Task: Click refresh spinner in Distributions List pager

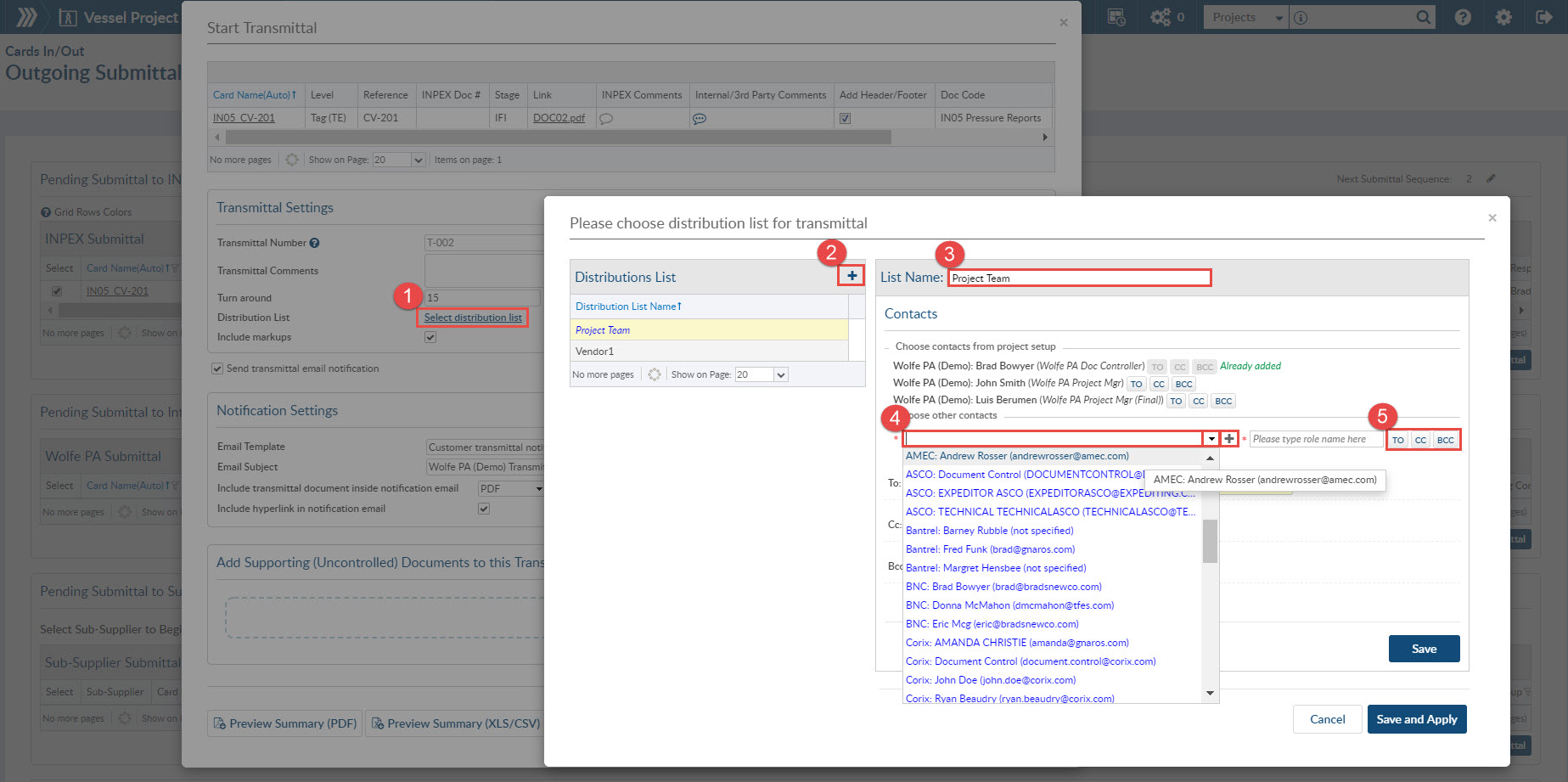Action: tap(654, 374)
